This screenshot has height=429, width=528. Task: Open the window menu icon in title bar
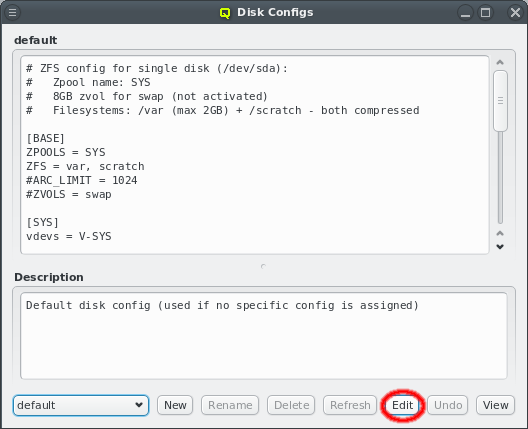(x=12, y=12)
